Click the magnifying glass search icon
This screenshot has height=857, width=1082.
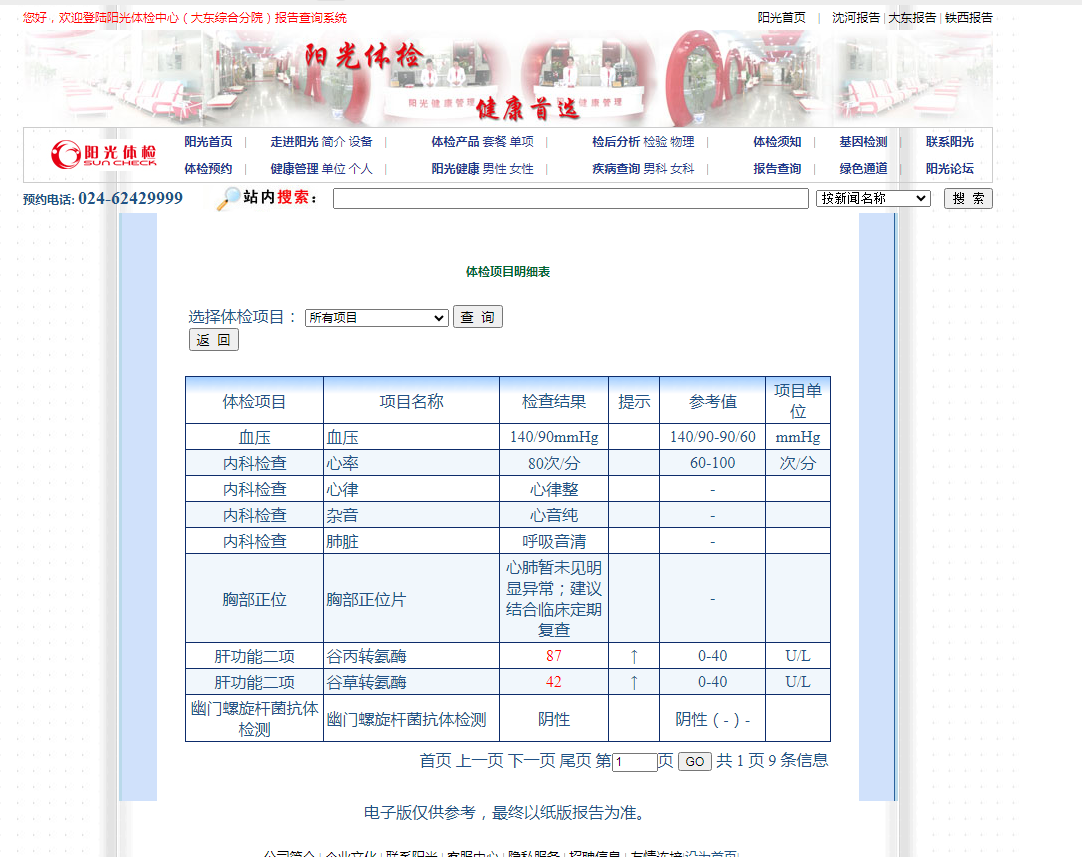coord(229,198)
